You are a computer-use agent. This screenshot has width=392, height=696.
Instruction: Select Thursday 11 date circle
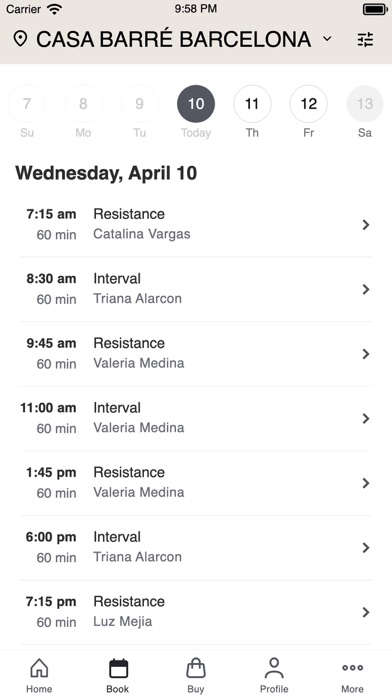coord(252,104)
